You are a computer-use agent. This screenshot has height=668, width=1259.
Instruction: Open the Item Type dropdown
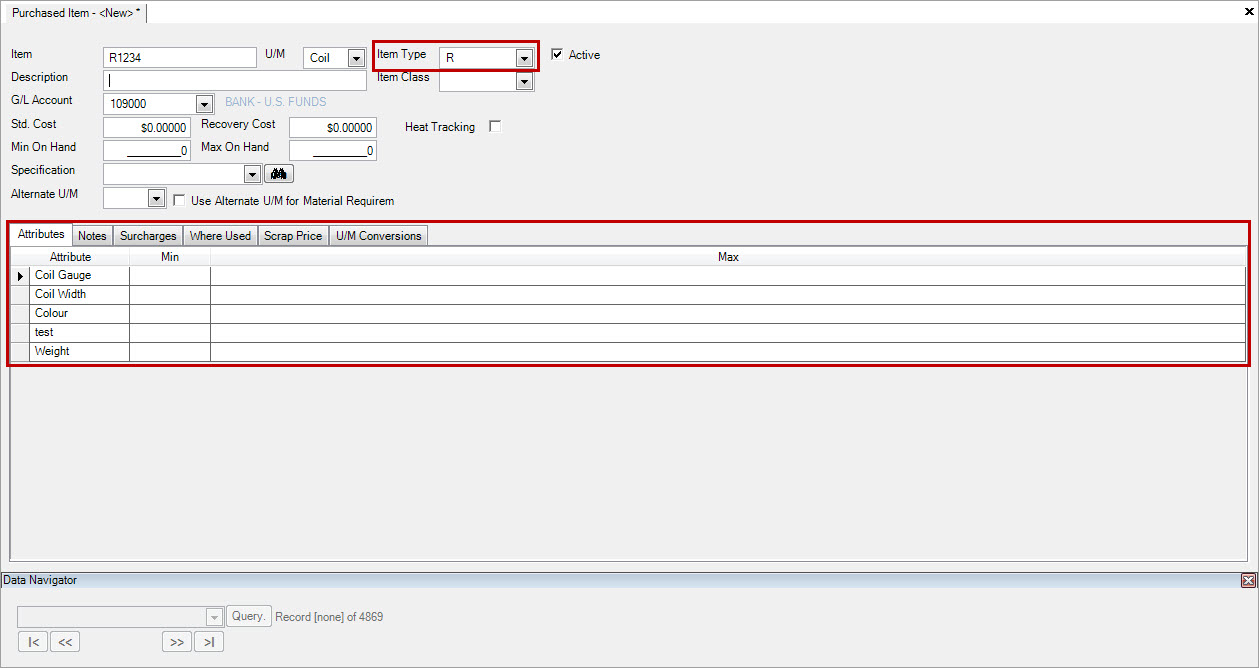tap(523, 58)
